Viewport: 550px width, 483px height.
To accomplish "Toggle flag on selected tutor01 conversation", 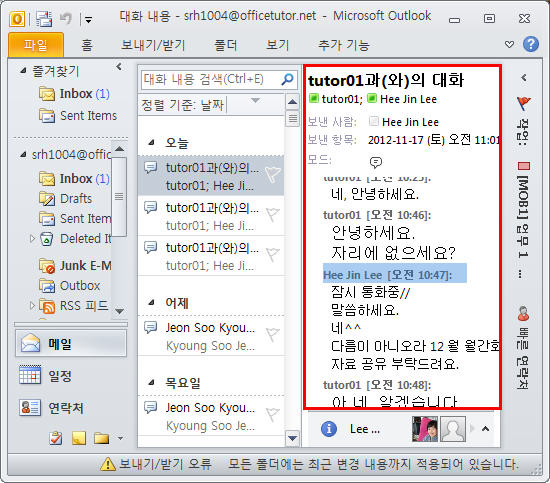I will click(x=273, y=174).
